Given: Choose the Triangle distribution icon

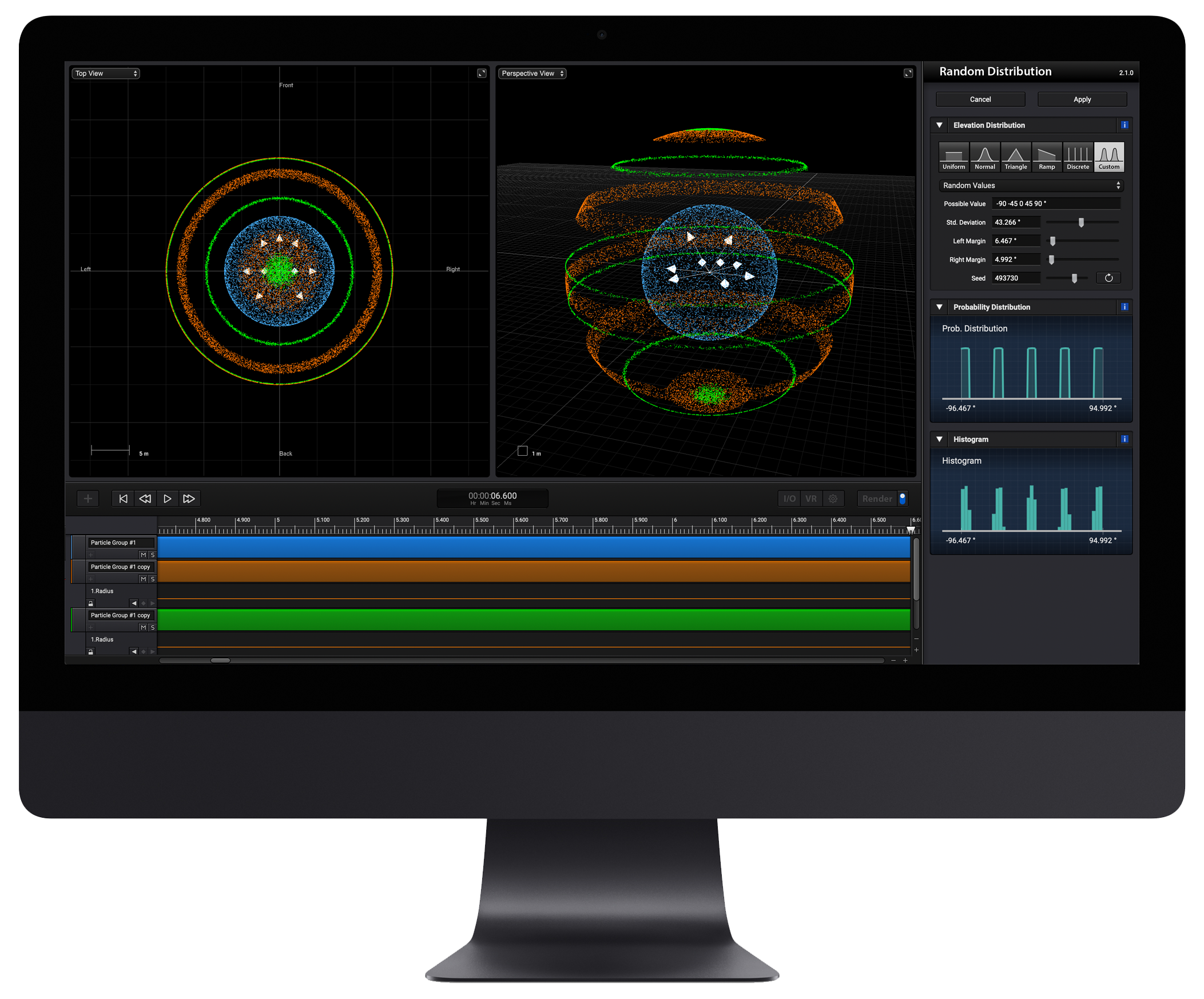Looking at the screenshot, I should coord(1015,157).
